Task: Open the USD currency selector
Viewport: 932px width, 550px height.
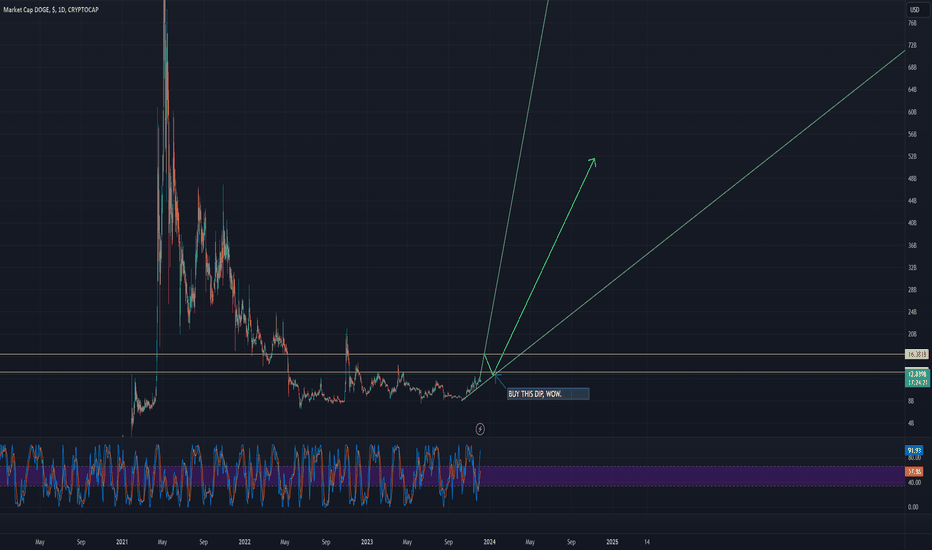Action: pos(918,10)
